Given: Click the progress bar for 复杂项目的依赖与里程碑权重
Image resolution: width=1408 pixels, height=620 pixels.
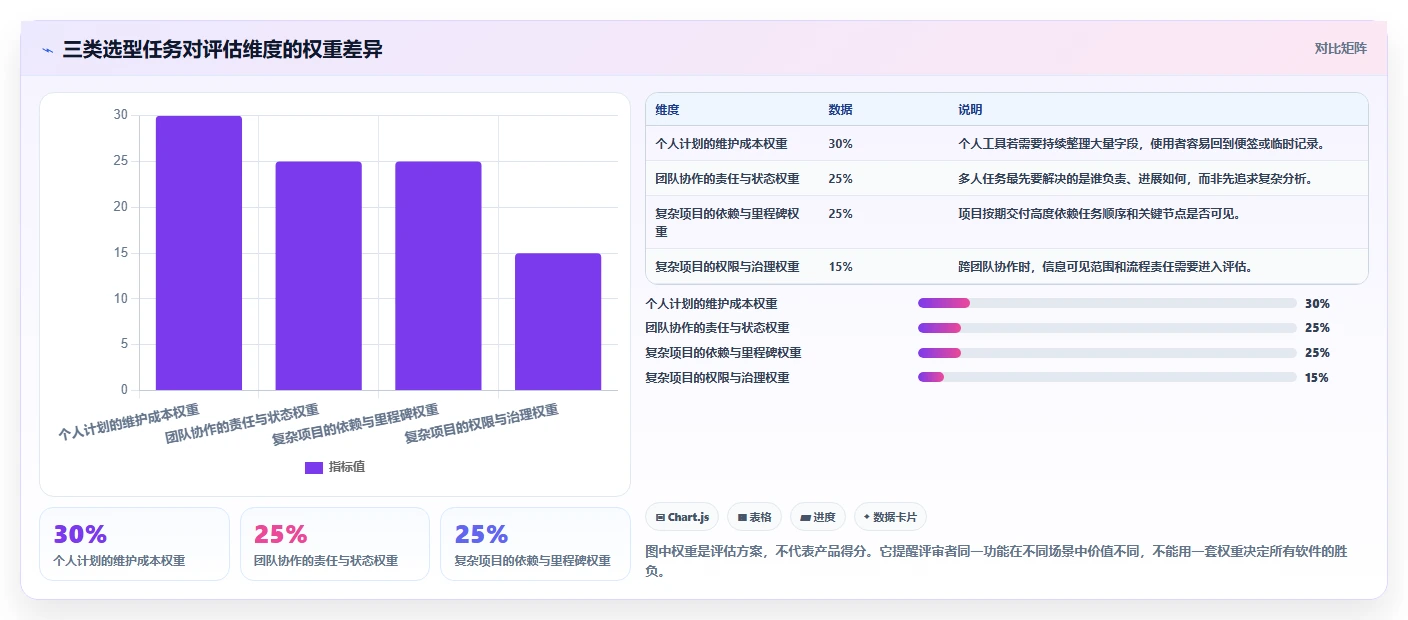Looking at the screenshot, I should pos(1107,353).
